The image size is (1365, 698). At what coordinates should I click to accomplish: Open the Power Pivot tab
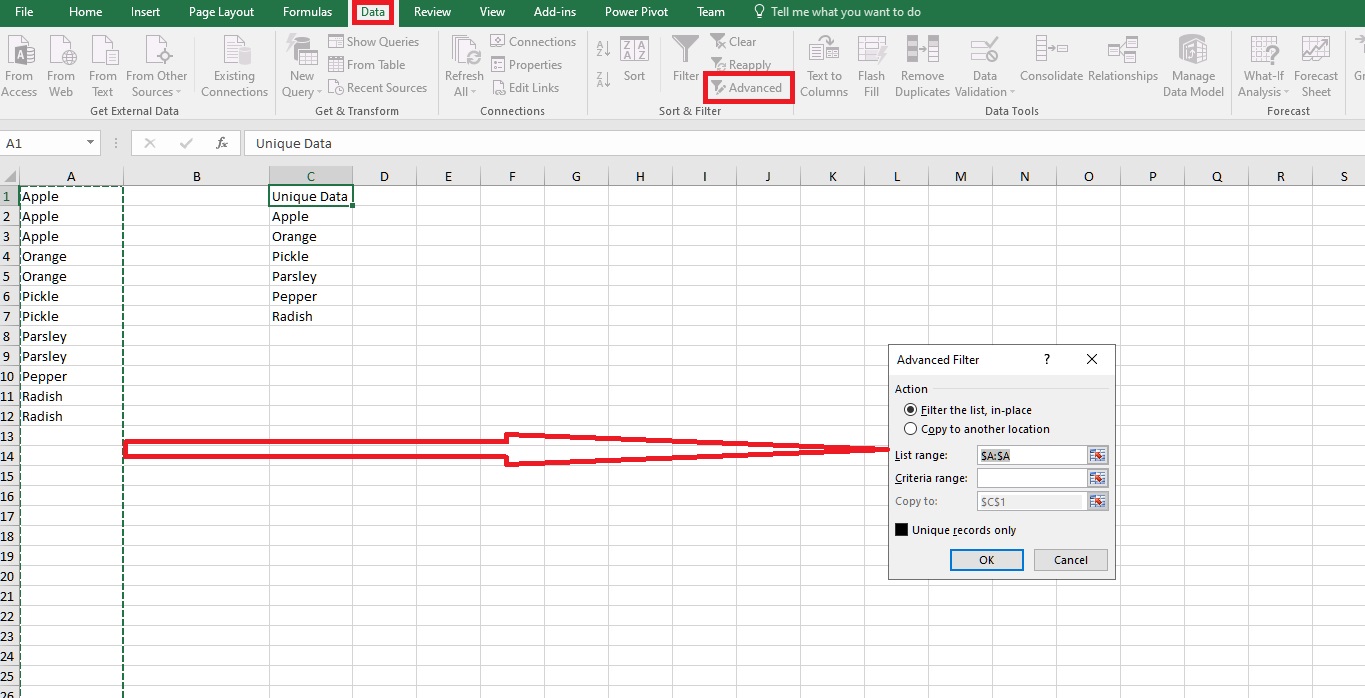pyautogui.click(x=636, y=12)
